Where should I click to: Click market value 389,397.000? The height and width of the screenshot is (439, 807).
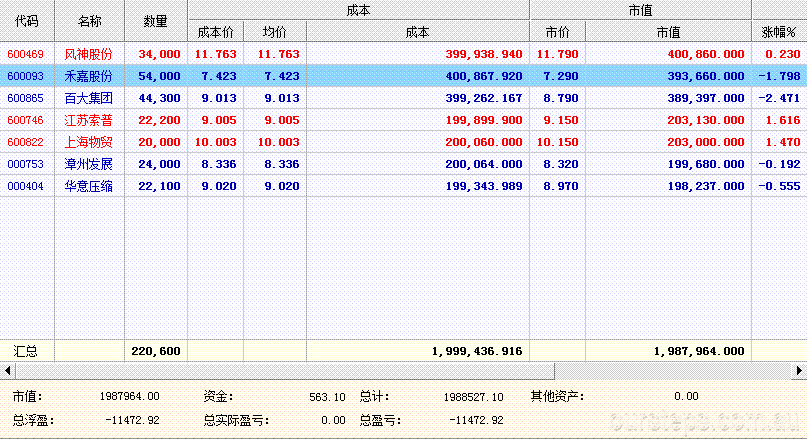tap(706, 98)
